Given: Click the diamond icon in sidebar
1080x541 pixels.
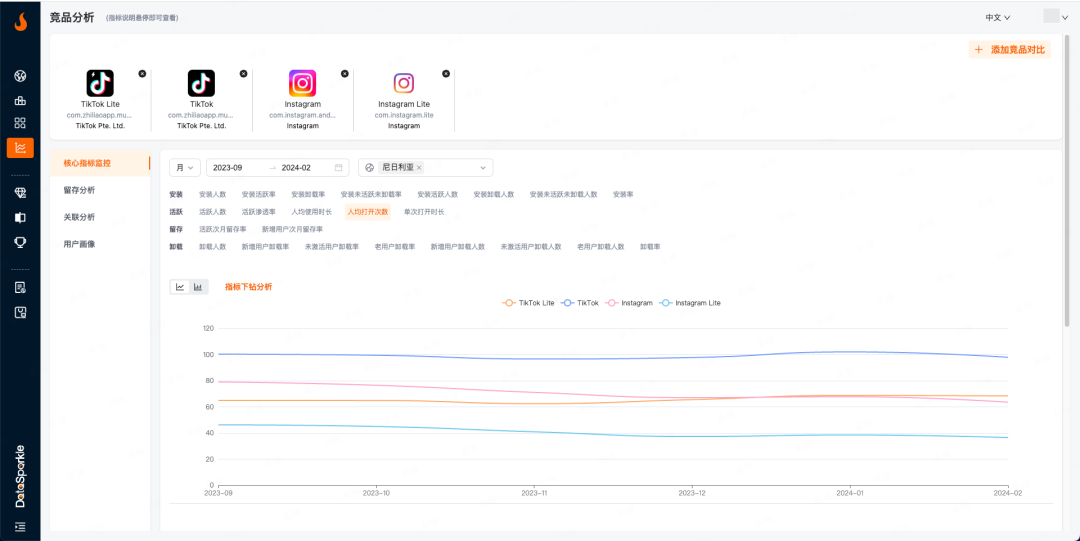Looking at the screenshot, I should click(20, 193).
